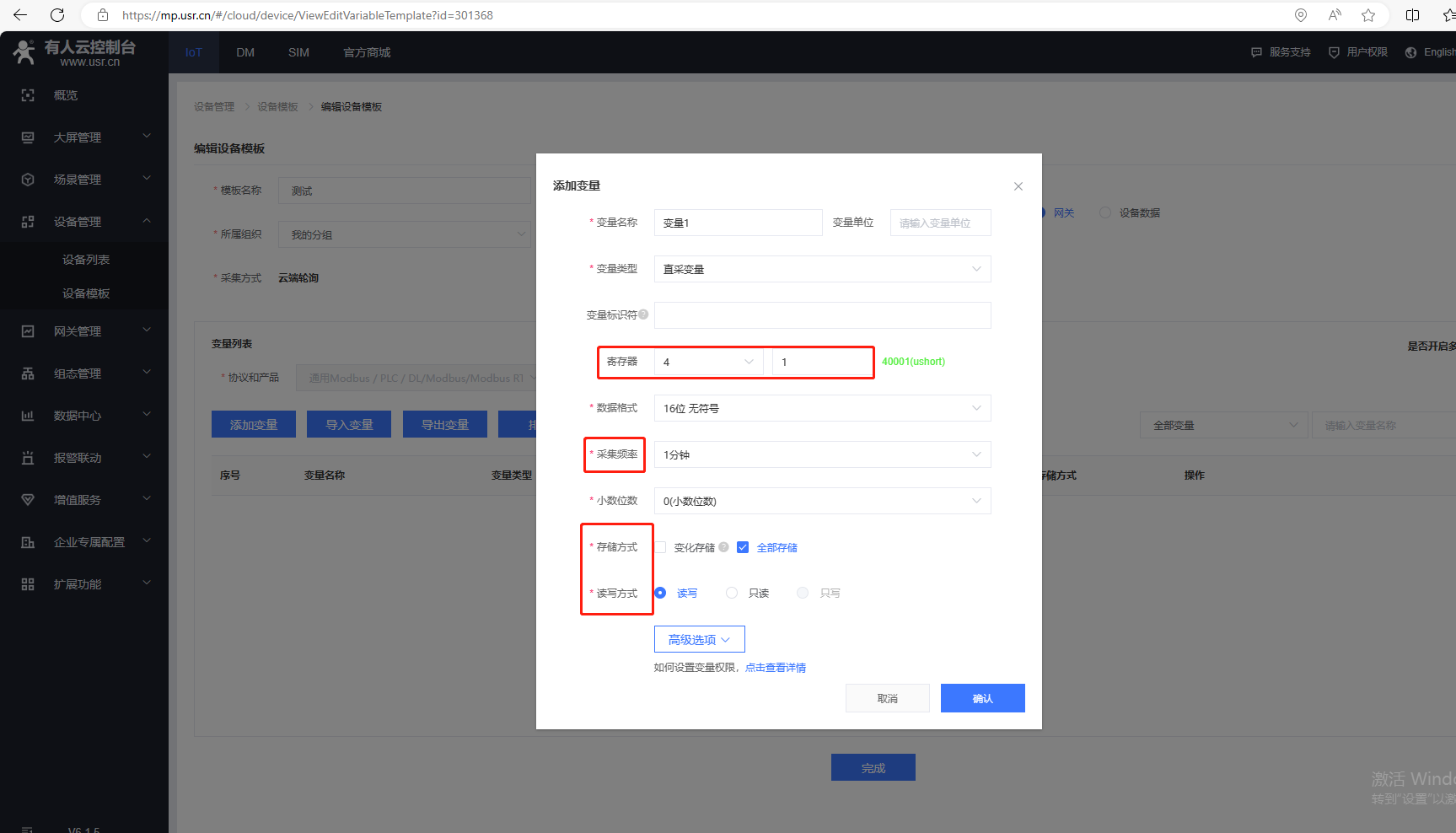The image size is (1456, 833).
Task: Open the 点击查看详情 link
Action: click(776, 668)
